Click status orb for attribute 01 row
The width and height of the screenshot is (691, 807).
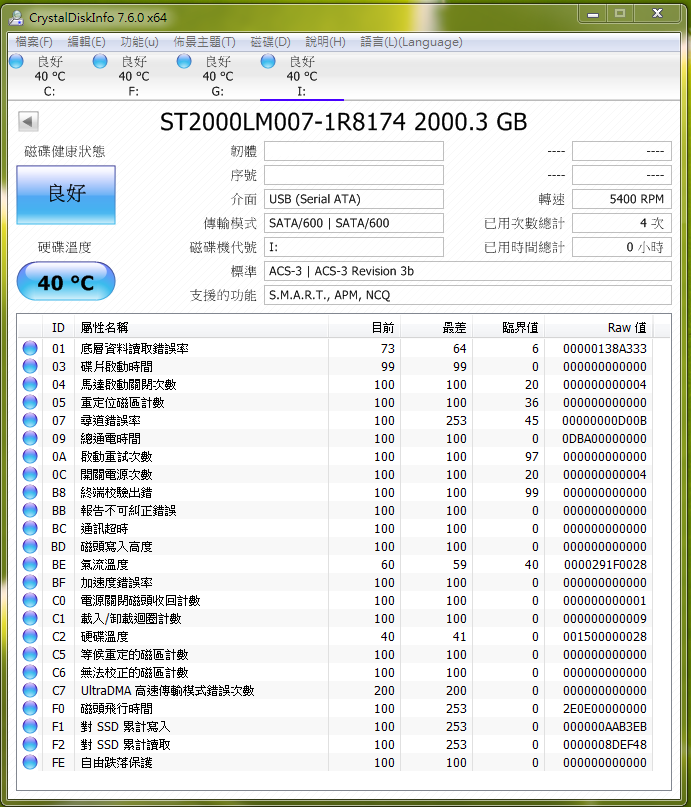[x=30, y=348]
